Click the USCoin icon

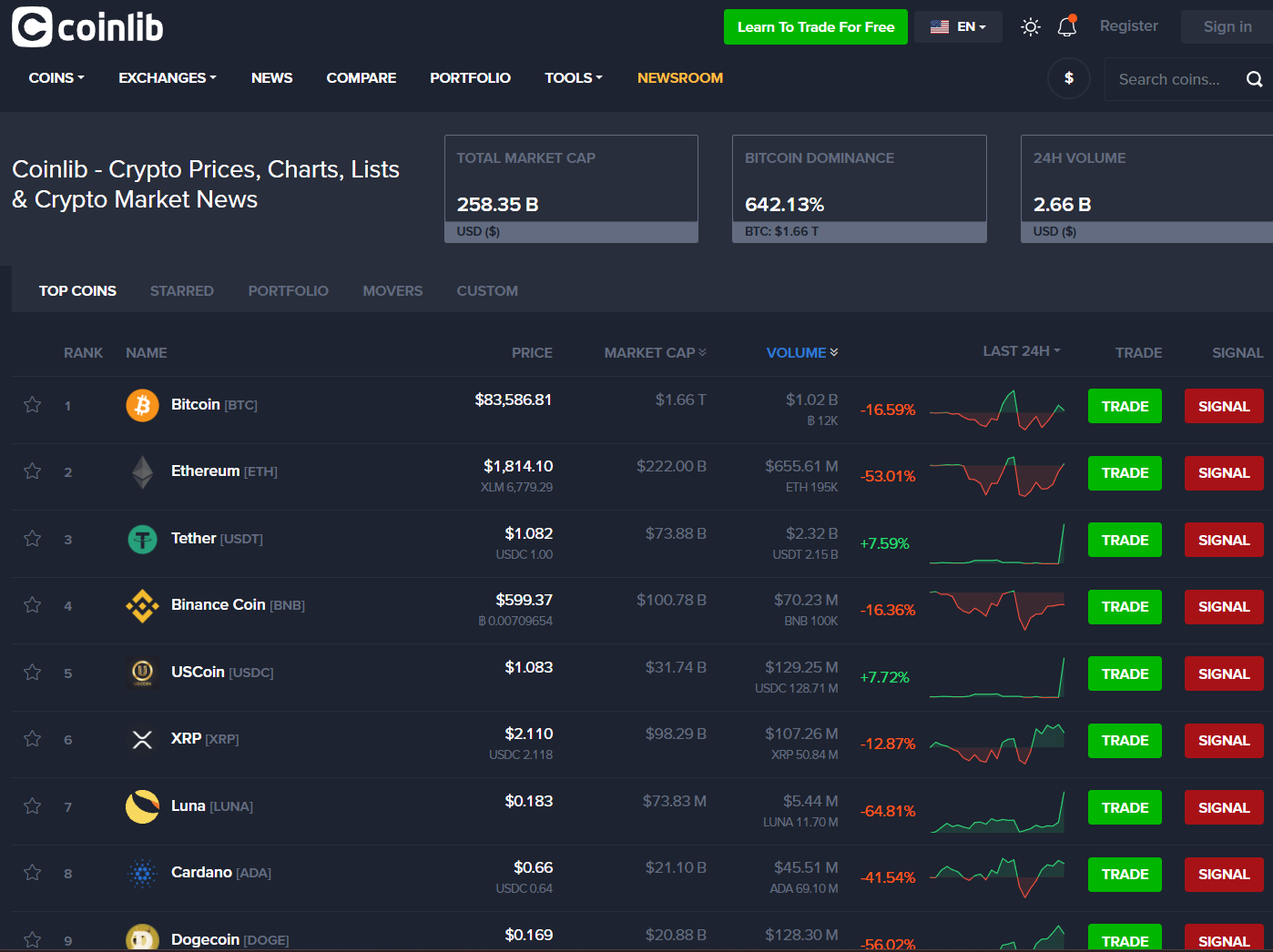(x=142, y=673)
